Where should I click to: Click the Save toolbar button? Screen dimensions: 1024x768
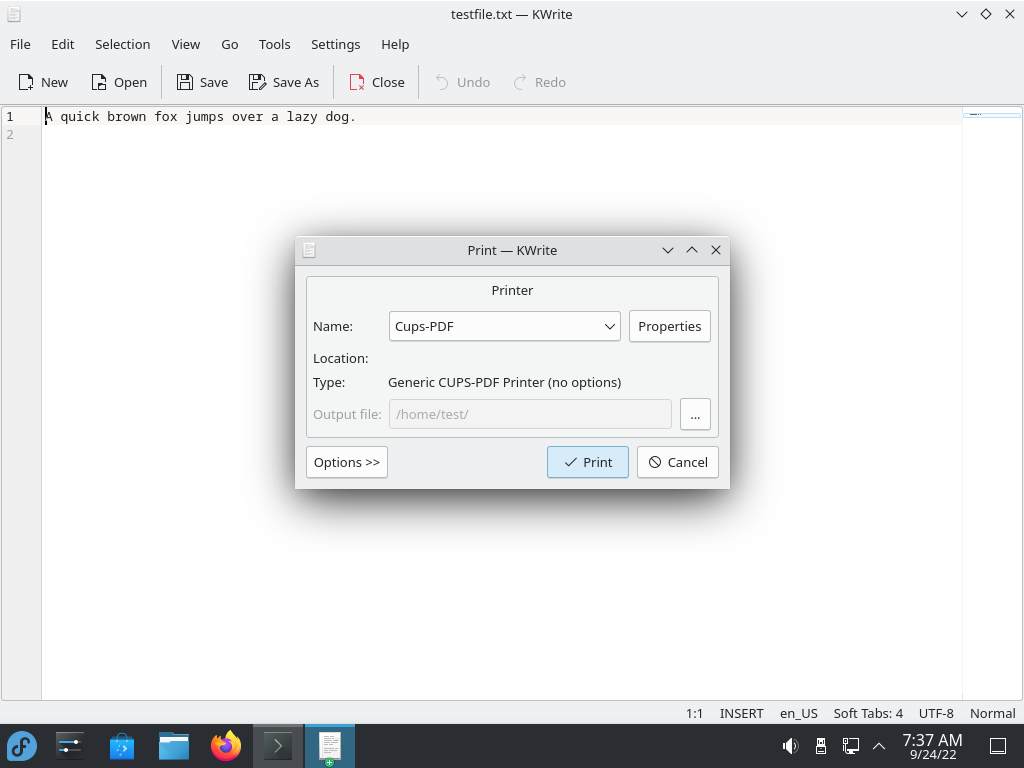pos(202,82)
